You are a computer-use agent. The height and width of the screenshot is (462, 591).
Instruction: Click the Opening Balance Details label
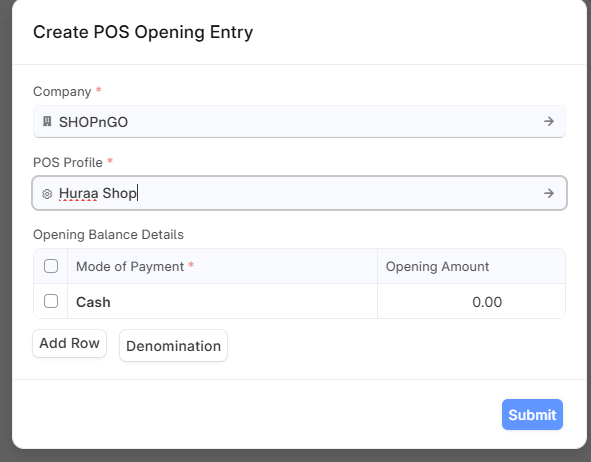pos(109,234)
